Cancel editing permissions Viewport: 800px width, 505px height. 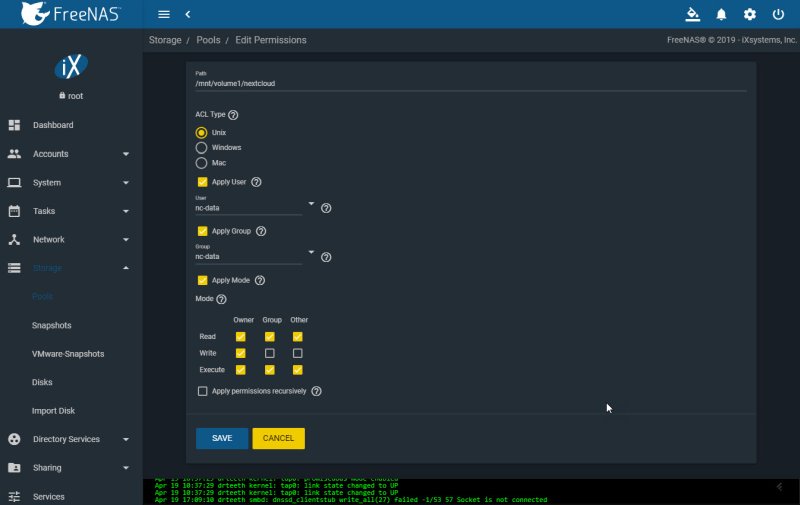pos(278,438)
